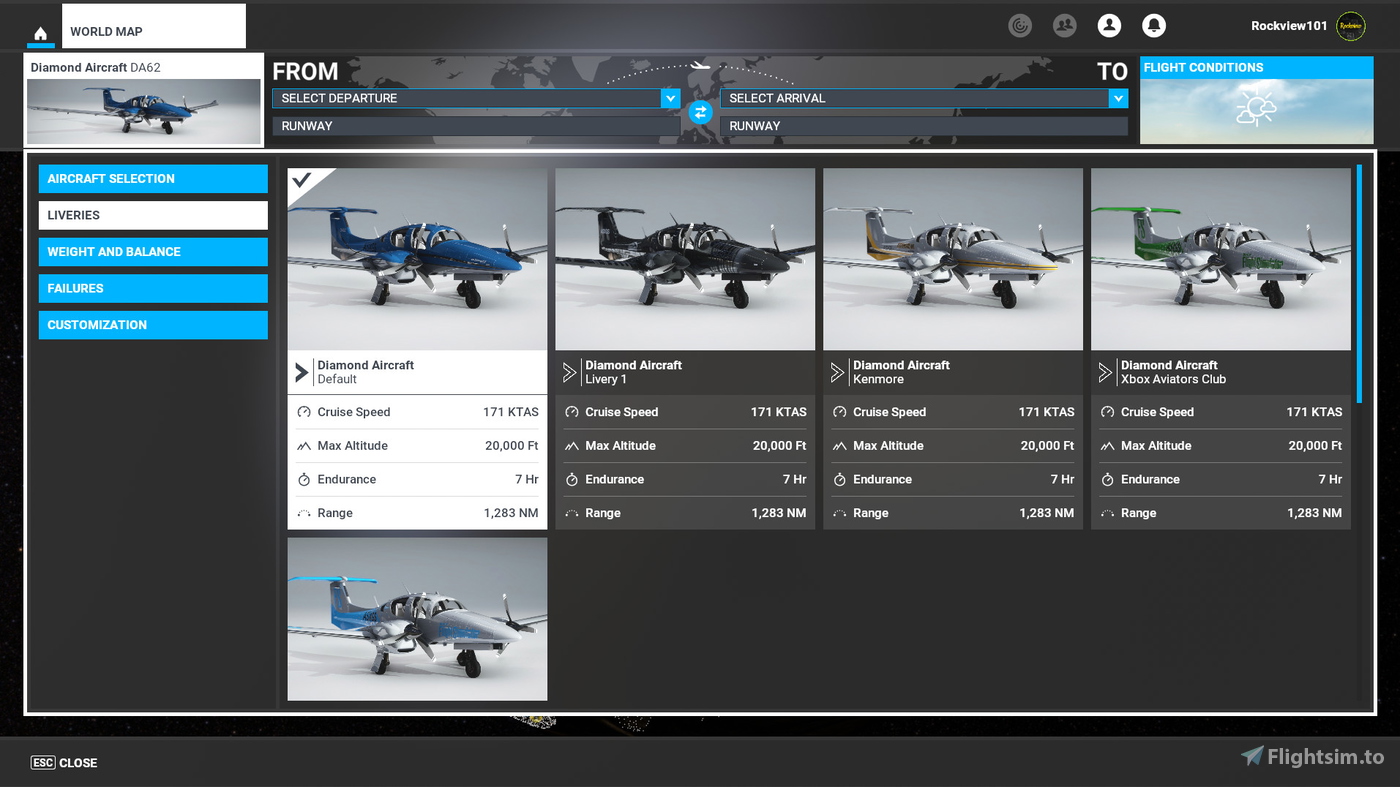Click the profile icon in top bar
The image size is (1400, 787).
point(1109,25)
